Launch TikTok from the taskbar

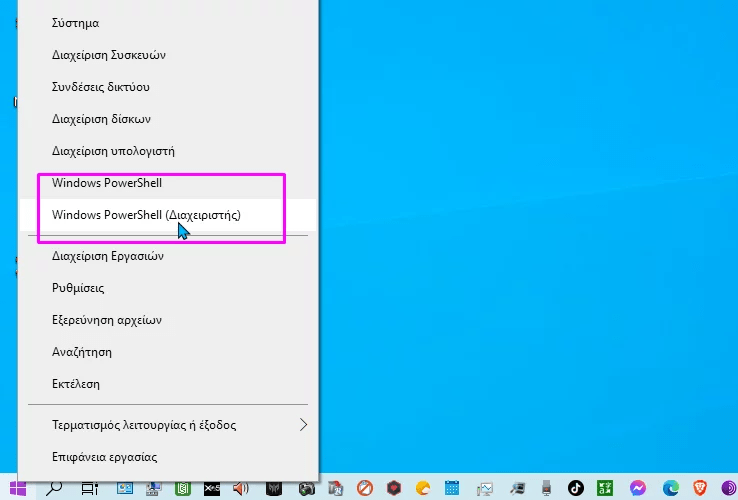point(576,488)
